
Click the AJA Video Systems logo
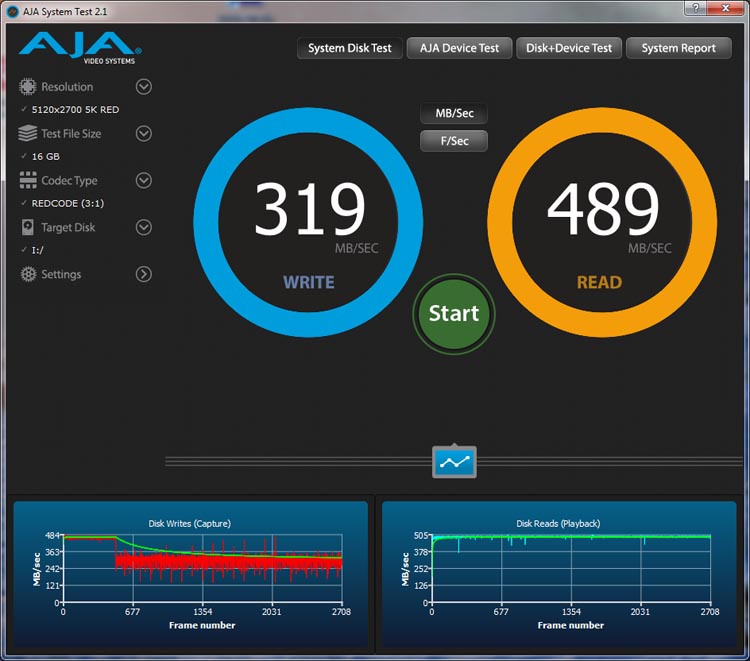click(x=80, y=48)
